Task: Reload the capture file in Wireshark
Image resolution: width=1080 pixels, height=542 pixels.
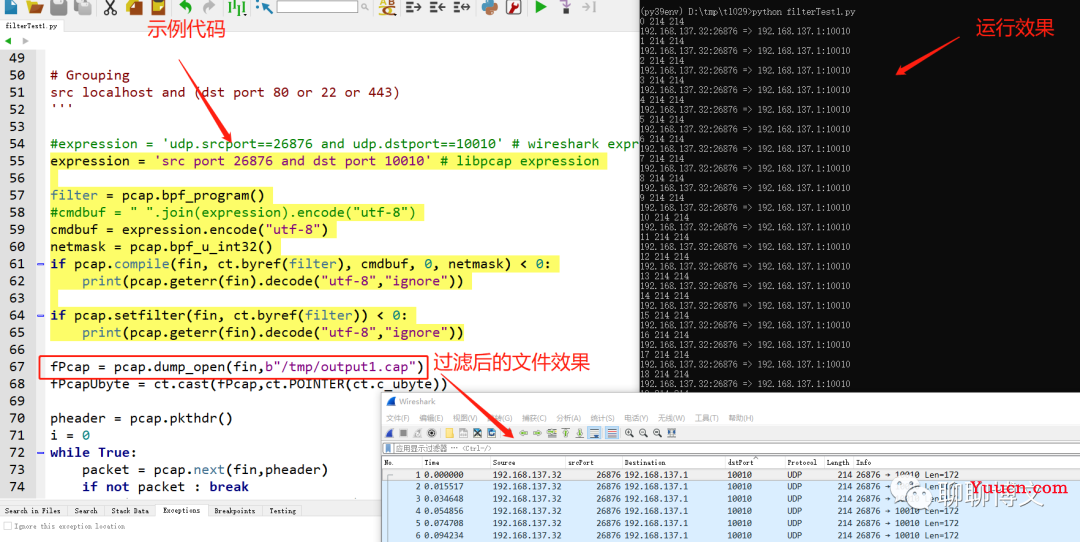Action: 491,433
